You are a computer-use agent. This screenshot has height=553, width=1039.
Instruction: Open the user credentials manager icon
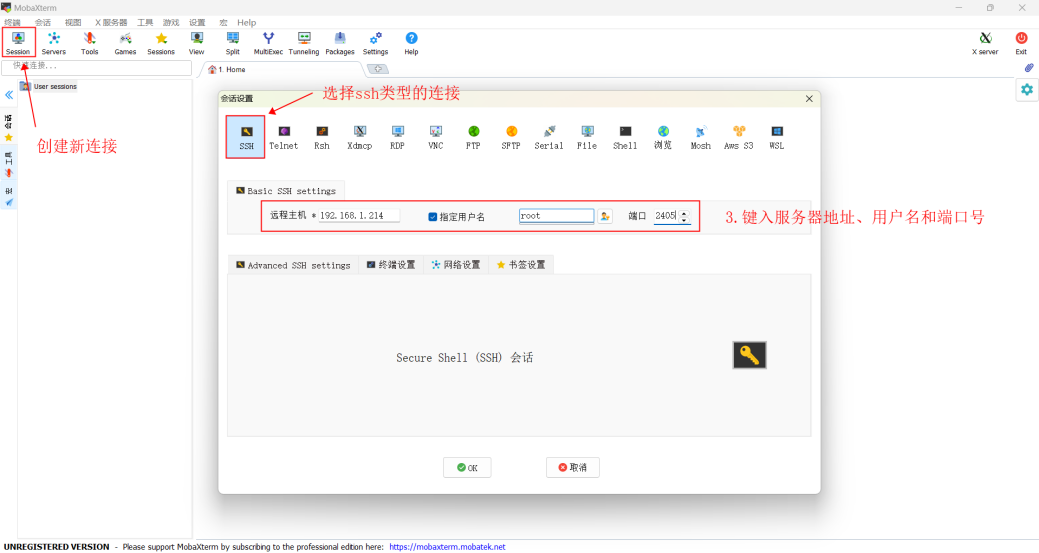tap(605, 216)
